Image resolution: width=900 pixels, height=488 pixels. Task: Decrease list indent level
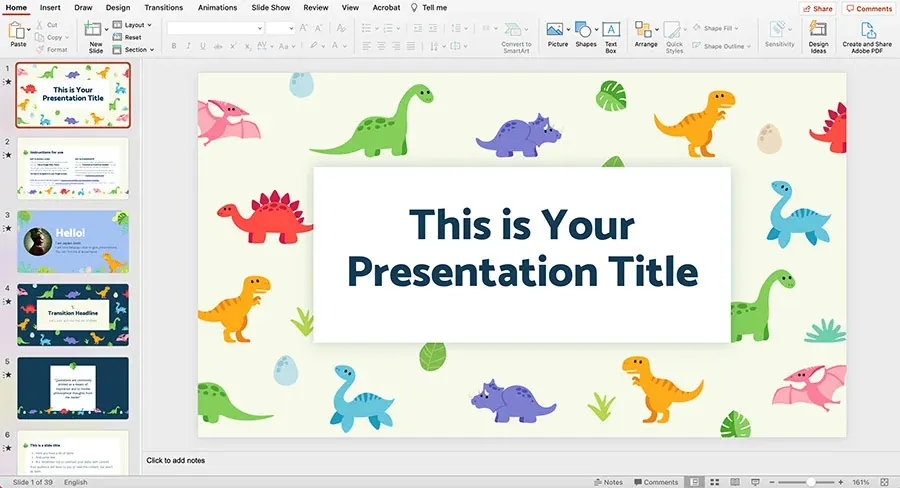coord(418,28)
